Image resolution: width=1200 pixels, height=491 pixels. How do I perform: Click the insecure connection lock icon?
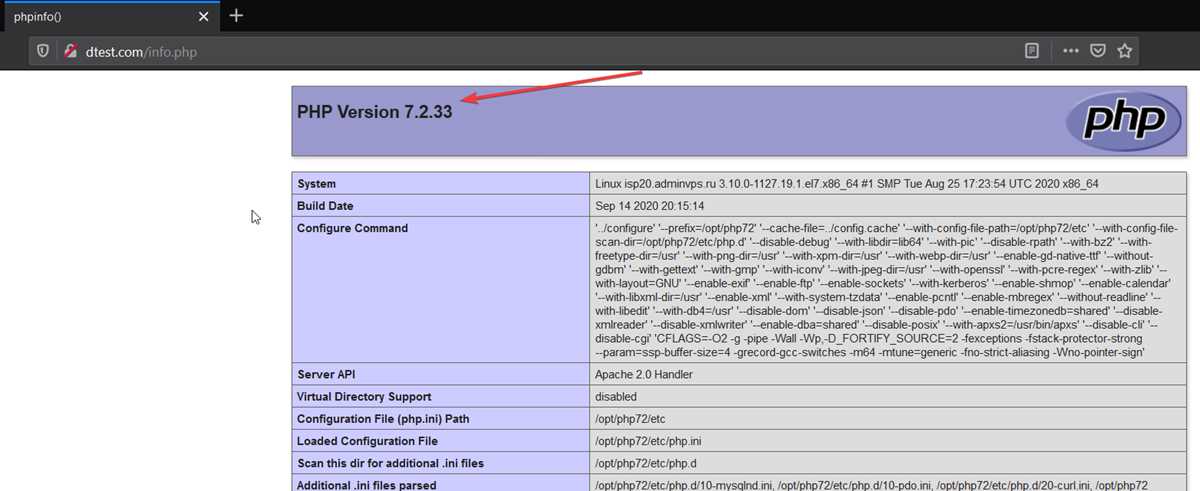pos(70,51)
